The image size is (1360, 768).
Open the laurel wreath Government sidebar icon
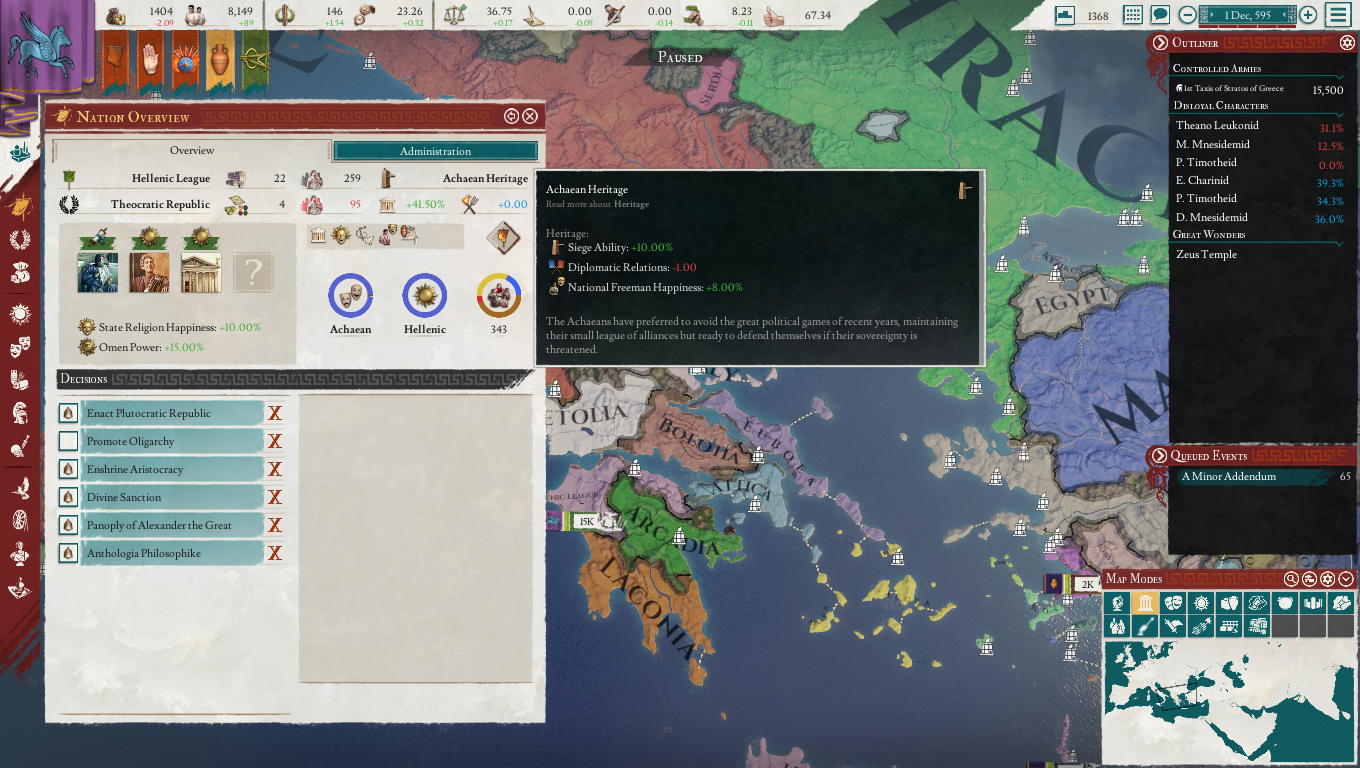[x=18, y=240]
